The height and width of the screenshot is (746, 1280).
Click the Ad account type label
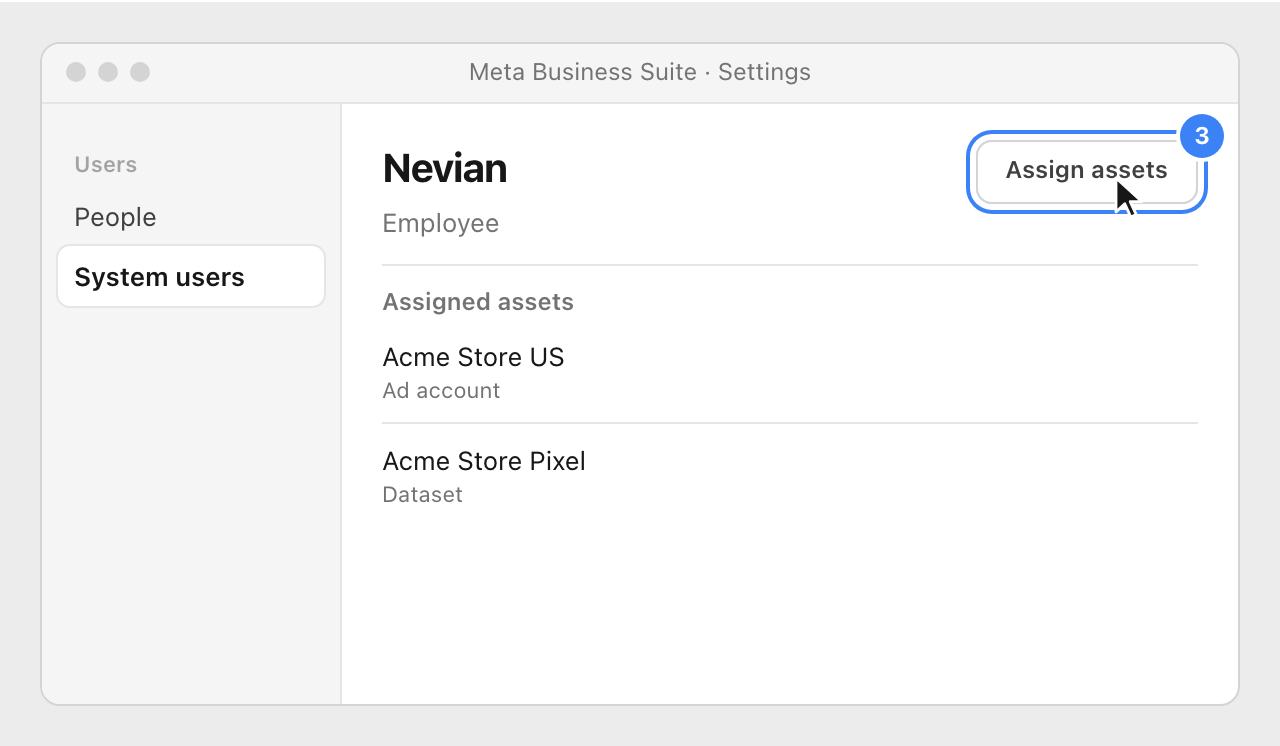[441, 391]
